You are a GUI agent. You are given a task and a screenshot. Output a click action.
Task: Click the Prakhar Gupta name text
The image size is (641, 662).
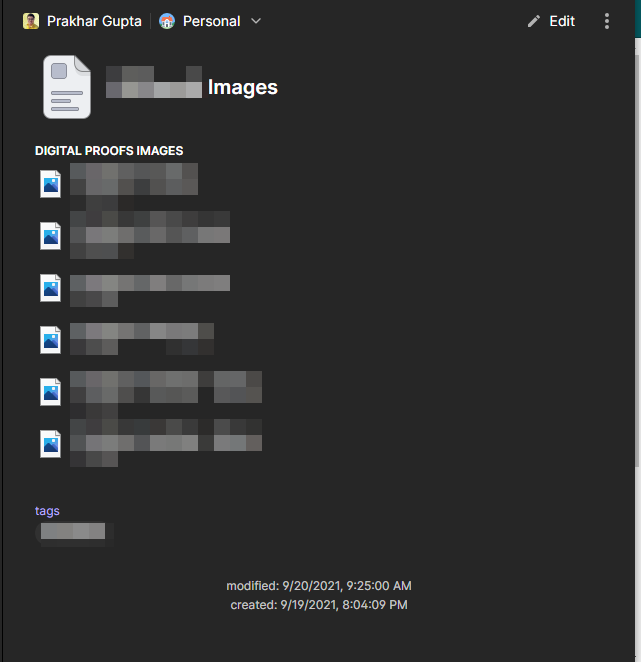pos(94,21)
